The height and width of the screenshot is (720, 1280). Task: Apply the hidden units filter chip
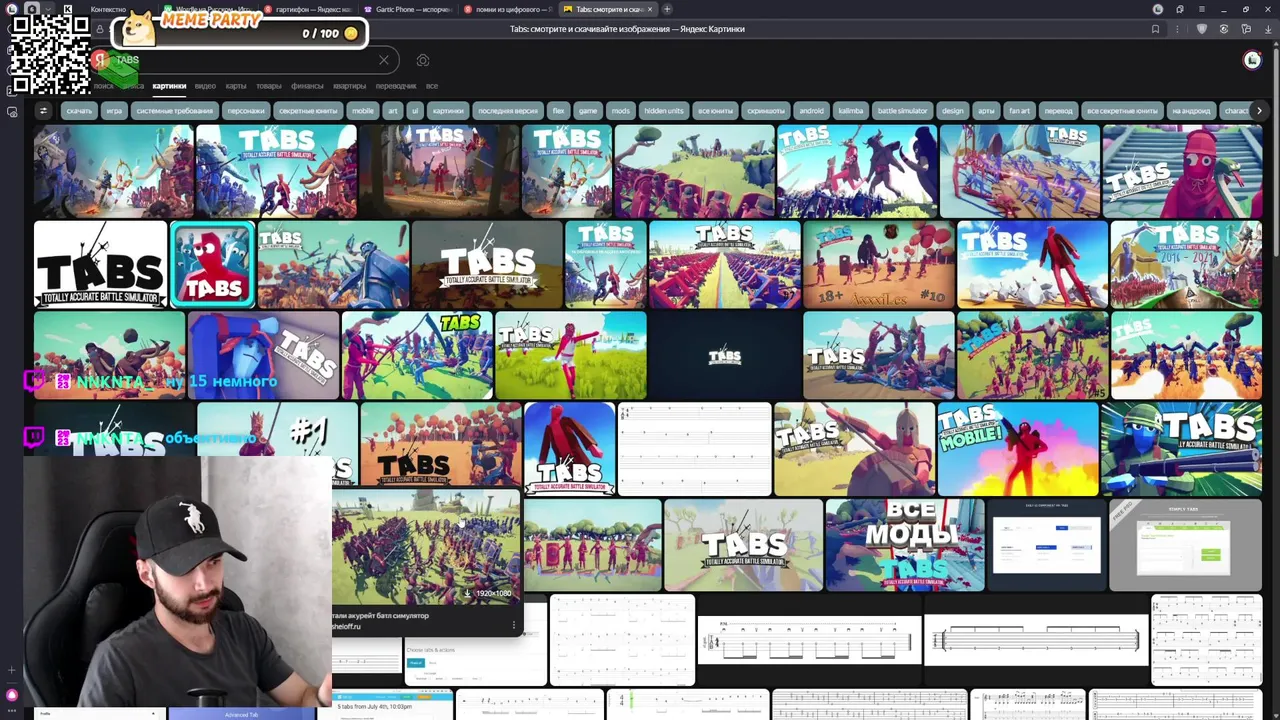point(663,111)
